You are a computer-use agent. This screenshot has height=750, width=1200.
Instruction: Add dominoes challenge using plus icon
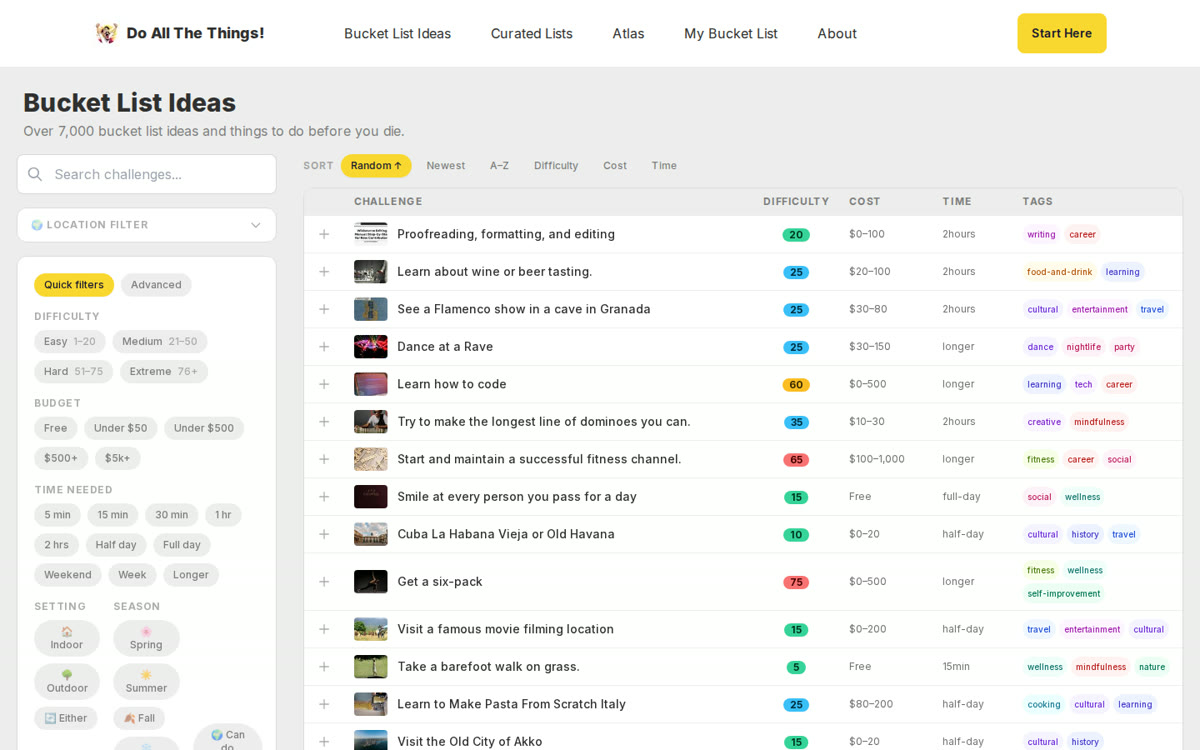tap(324, 422)
